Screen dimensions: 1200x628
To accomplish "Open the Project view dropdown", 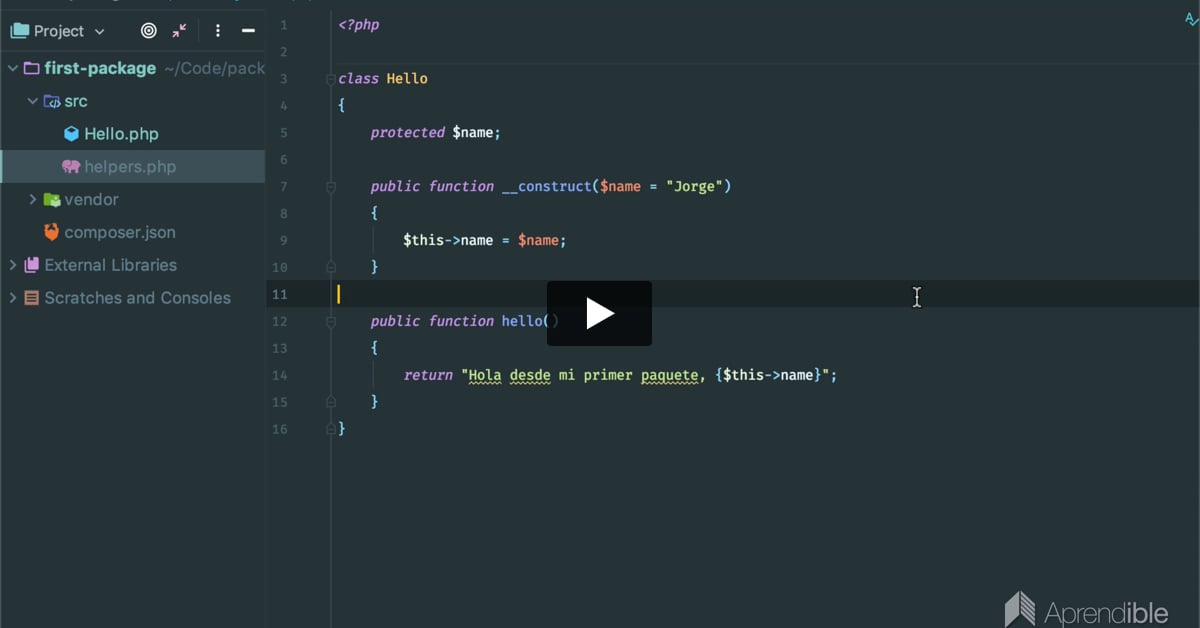I will pyautogui.click(x=99, y=32).
